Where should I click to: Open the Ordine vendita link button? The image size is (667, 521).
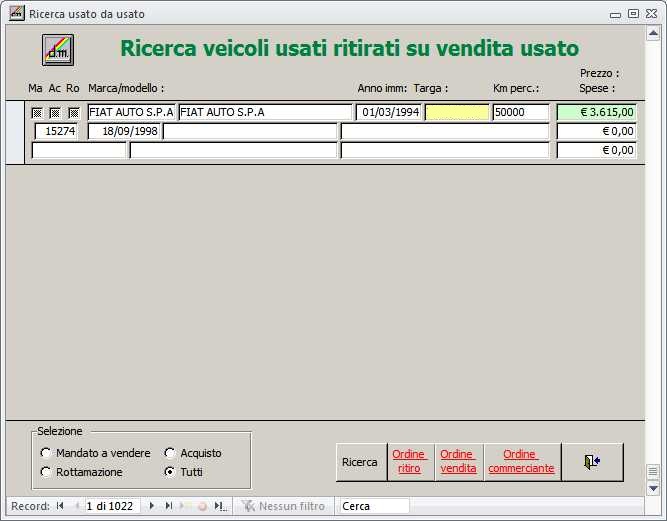pyautogui.click(x=459, y=462)
